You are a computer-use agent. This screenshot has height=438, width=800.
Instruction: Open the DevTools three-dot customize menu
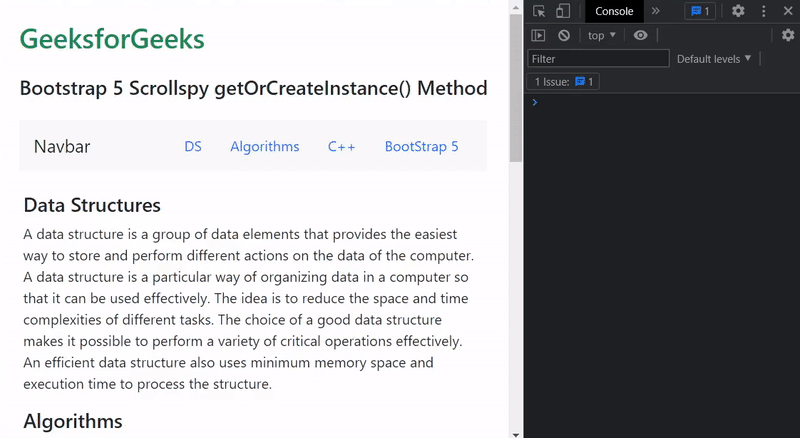(763, 11)
